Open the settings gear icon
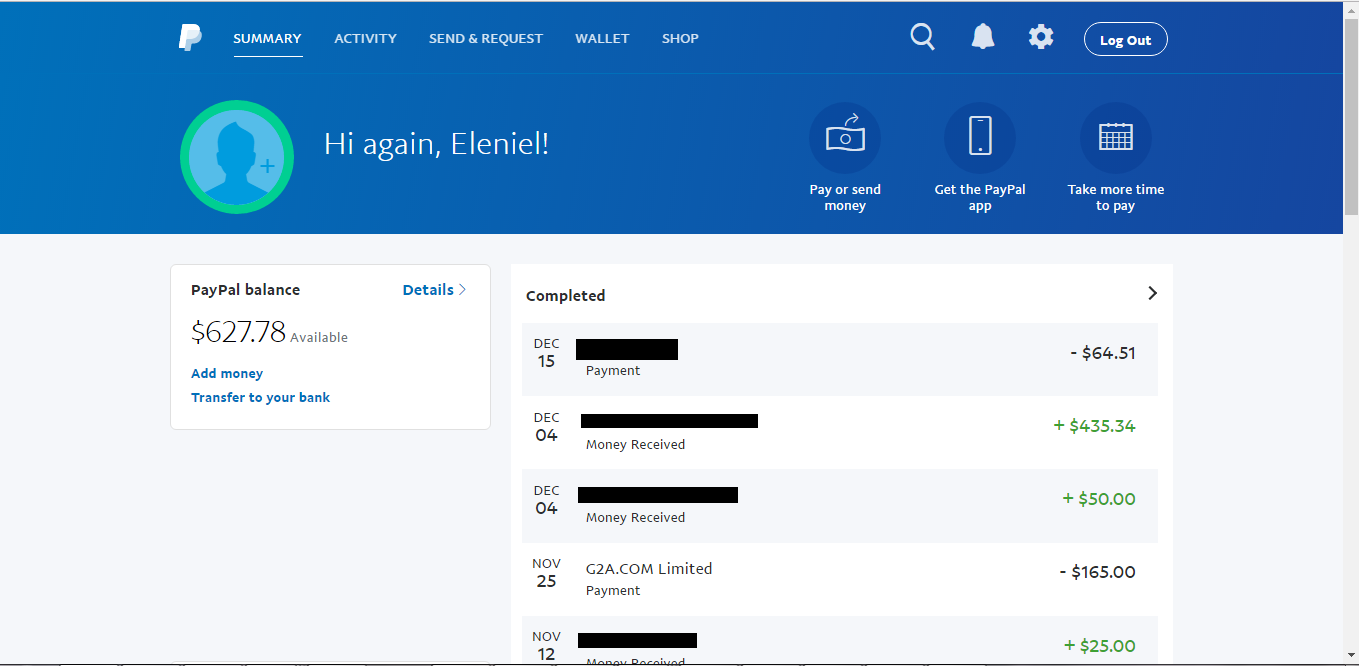The width and height of the screenshot is (1359, 666). (x=1041, y=38)
